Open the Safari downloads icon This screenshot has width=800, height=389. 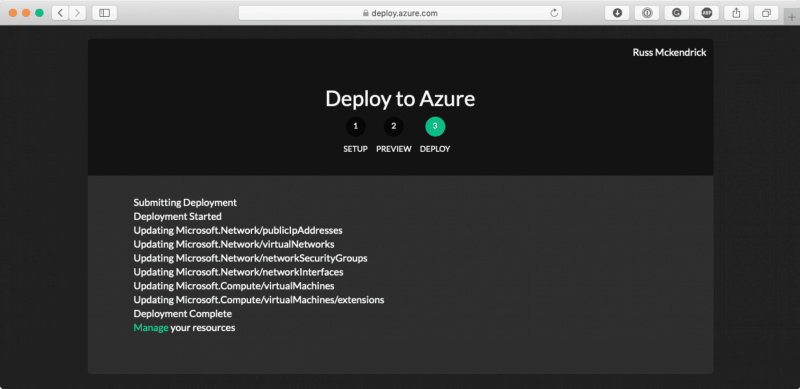[617, 13]
